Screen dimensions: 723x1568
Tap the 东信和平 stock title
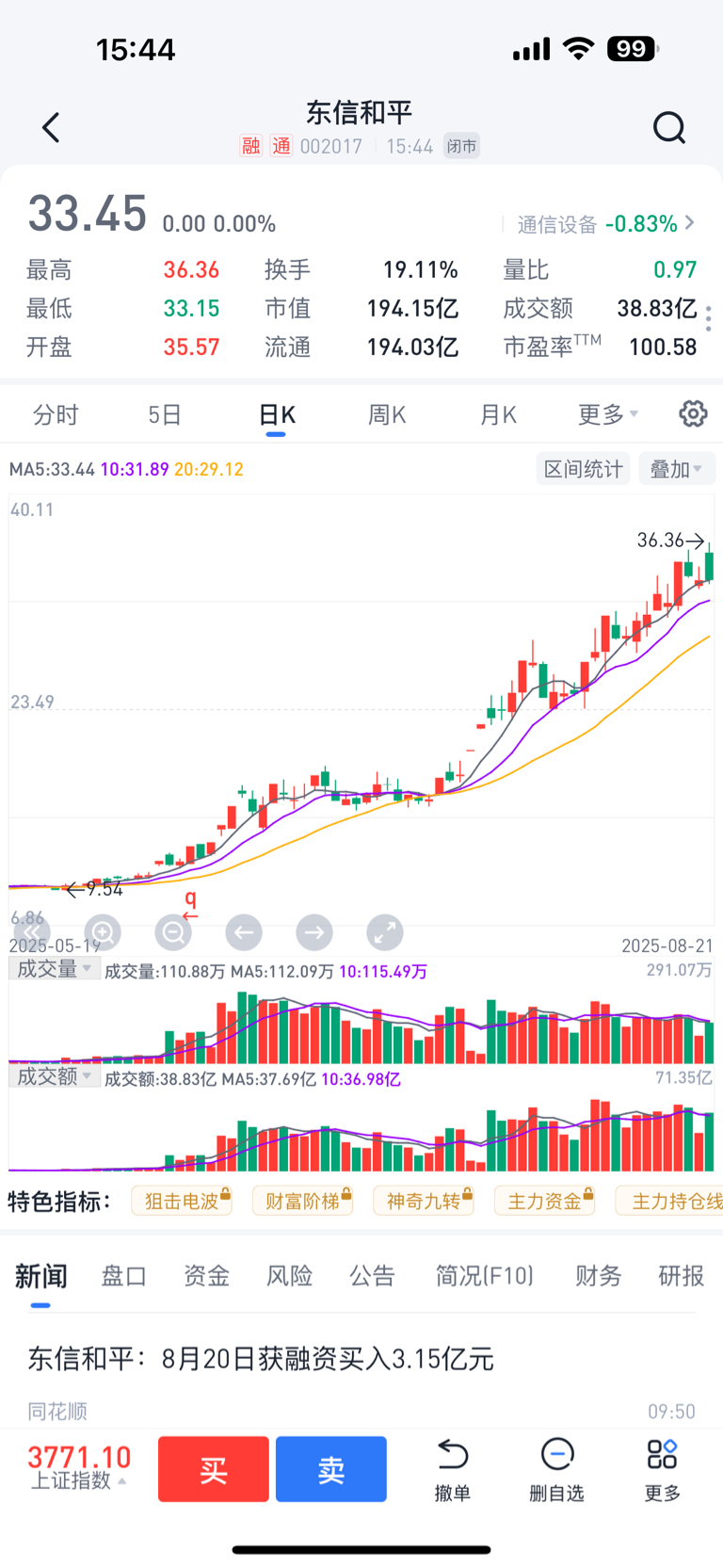[x=360, y=113]
